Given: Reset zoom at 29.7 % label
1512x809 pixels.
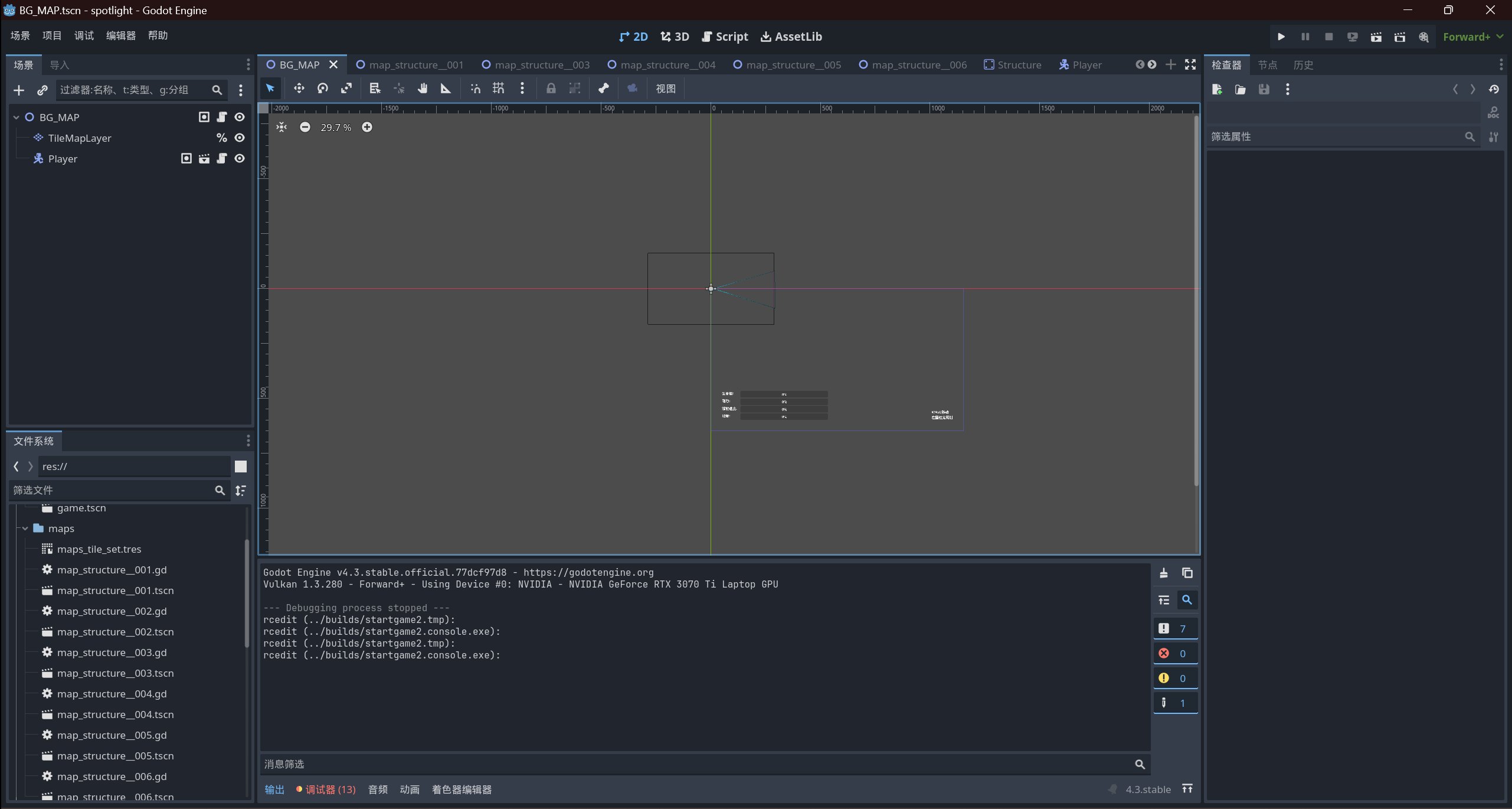Looking at the screenshot, I should point(336,127).
